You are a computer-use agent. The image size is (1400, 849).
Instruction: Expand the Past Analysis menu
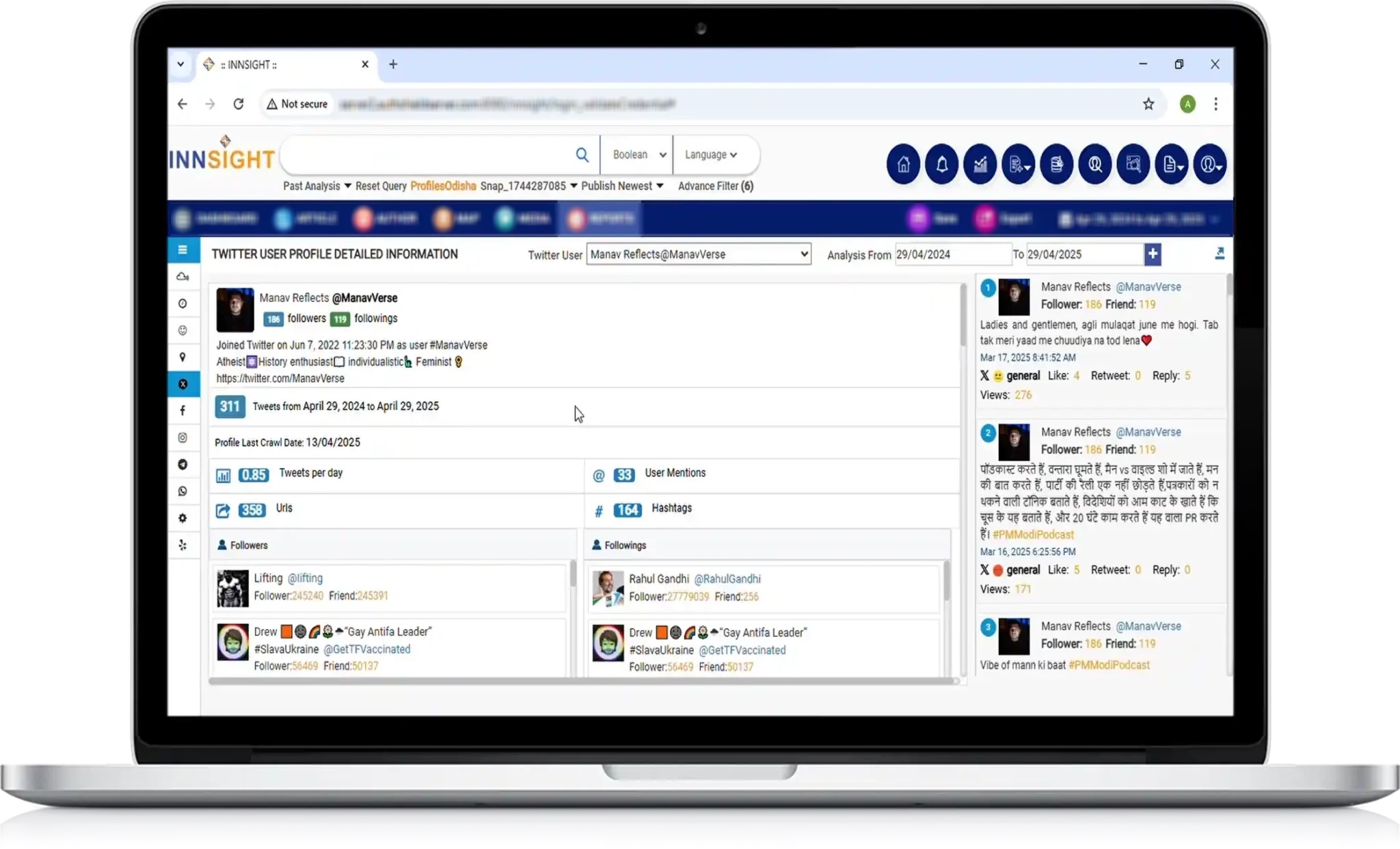pyautogui.click(x=317, y=186)
